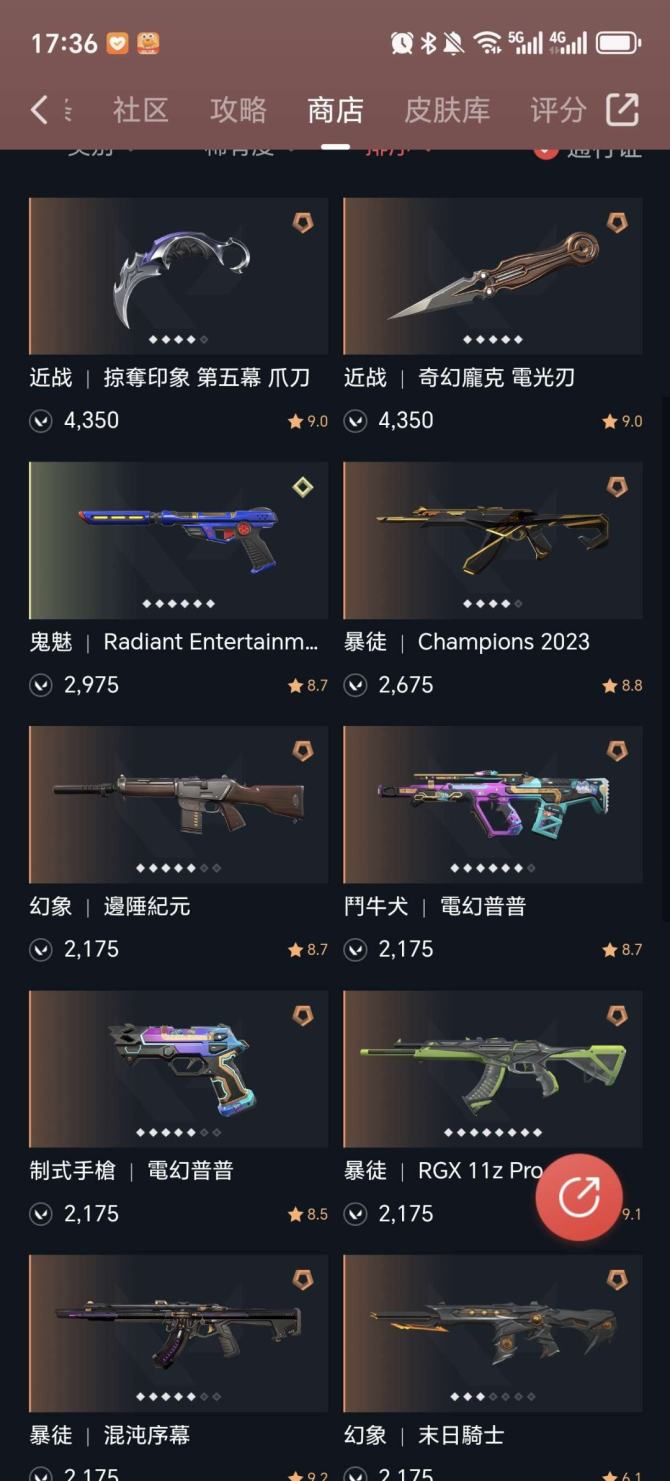670x1481 pixels.
Task: Toggle the 通行证 filter checkbox
Action: 545,150
